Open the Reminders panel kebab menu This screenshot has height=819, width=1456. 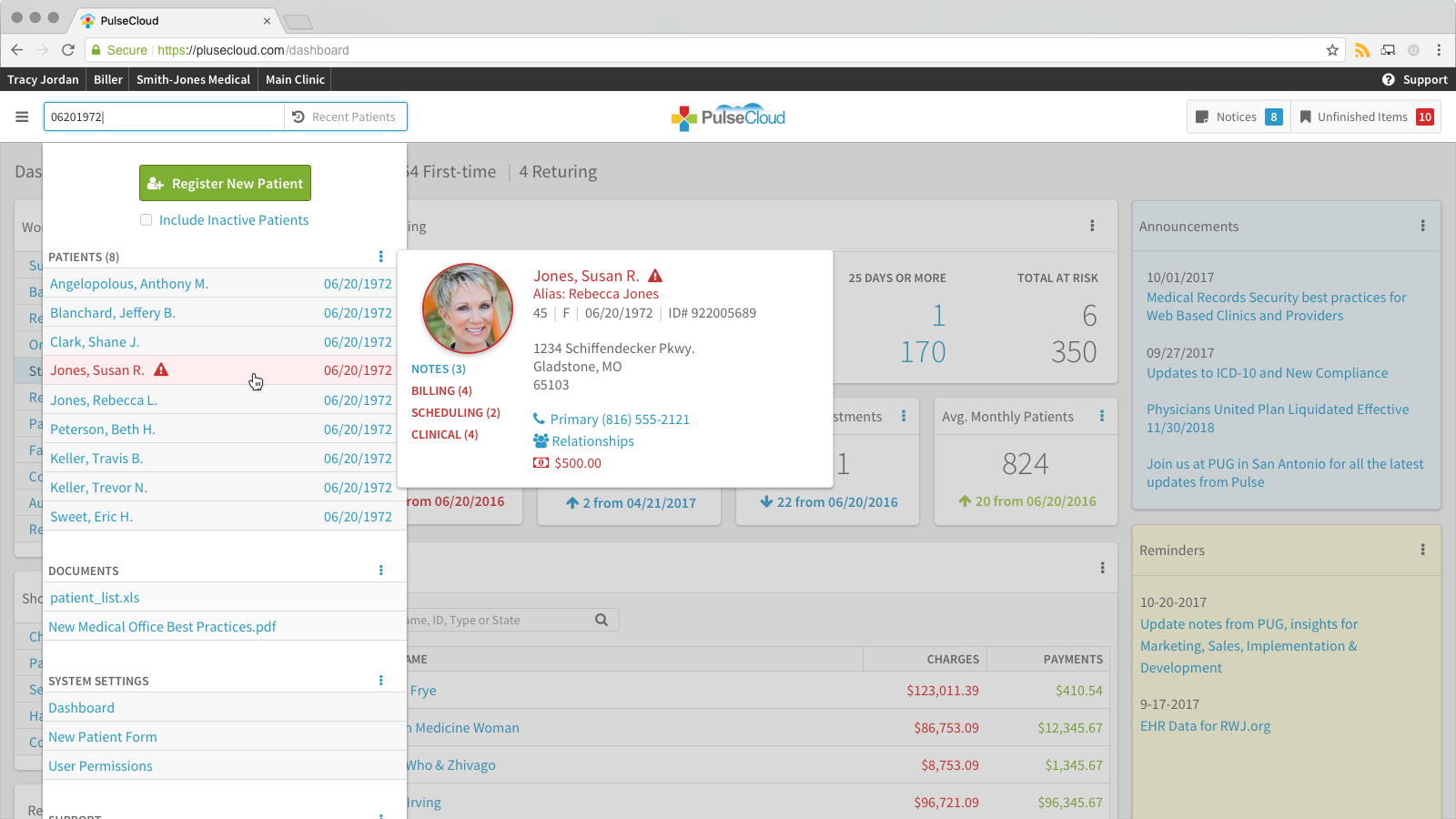point(1423,550)
